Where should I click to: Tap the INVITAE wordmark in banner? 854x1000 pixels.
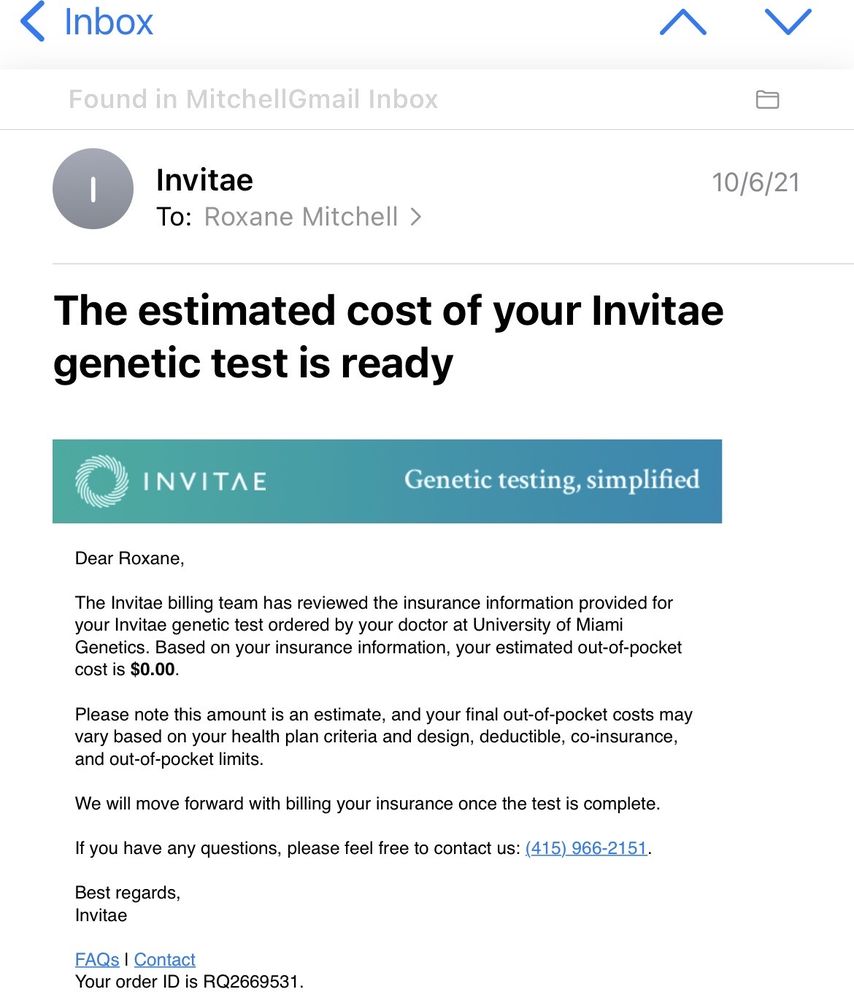205,482
